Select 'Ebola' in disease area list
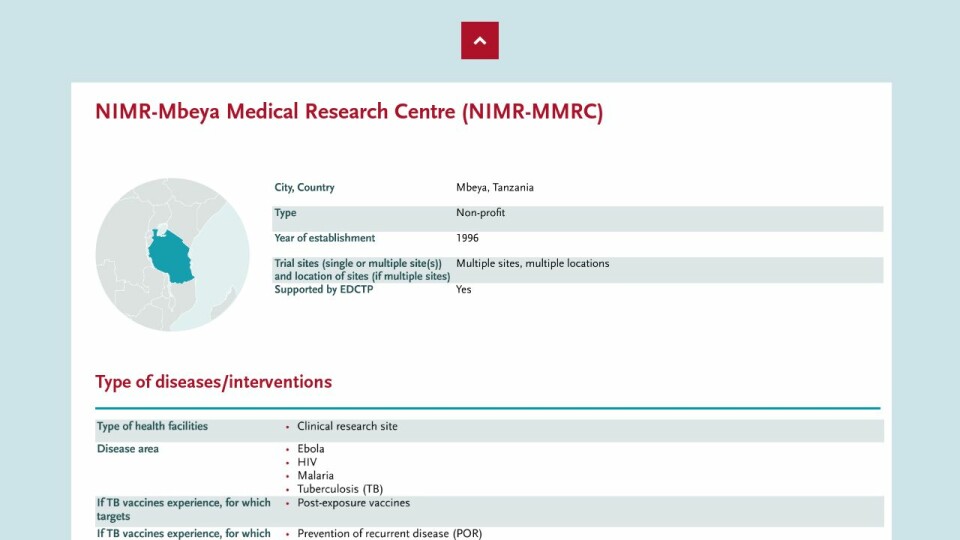This screenshot has width=960, height=540. tap(310, 449)
